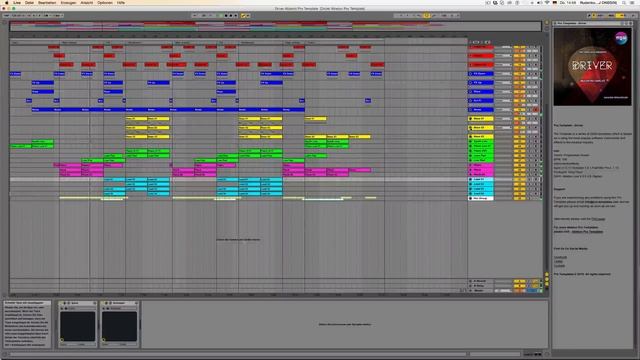
Task: Click the yellow Returns show/hide circle
Action: (x=547, y=279)
